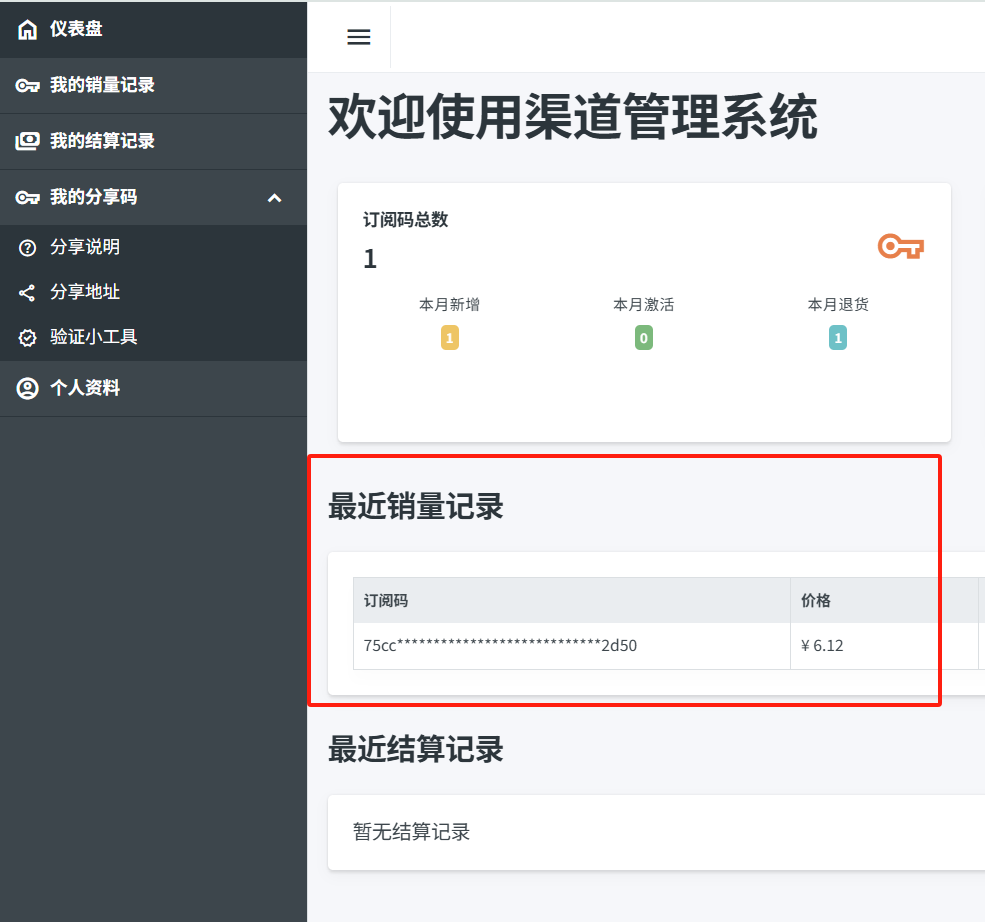This screenshot has height=922, width=985.
Task: Click the user avatar icon beside 个人资料
Action: pos(27,388)
